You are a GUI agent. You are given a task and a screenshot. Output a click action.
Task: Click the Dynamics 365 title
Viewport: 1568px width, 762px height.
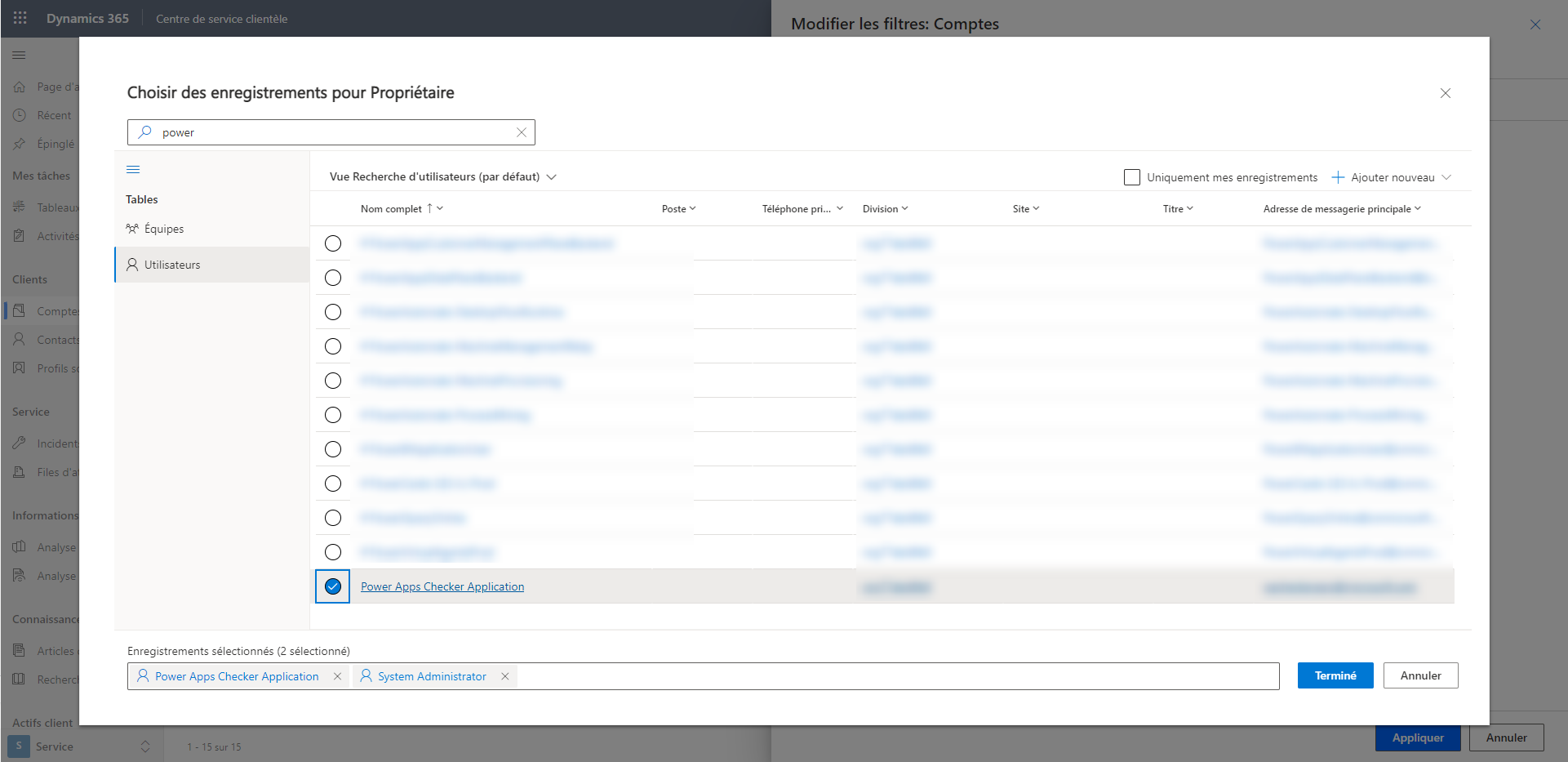pos(87,18)
